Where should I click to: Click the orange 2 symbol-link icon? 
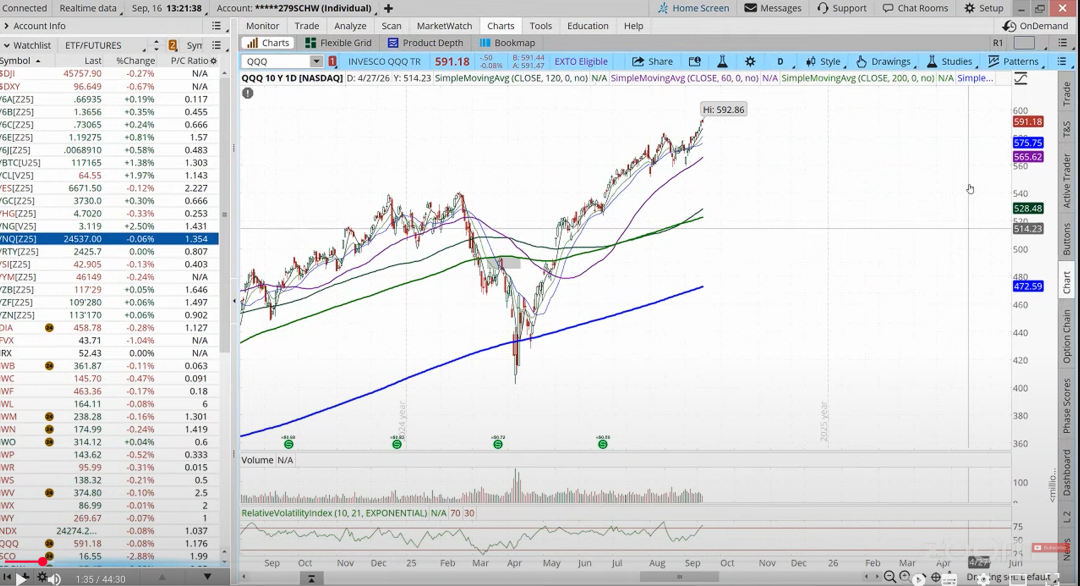pos(173,45)
